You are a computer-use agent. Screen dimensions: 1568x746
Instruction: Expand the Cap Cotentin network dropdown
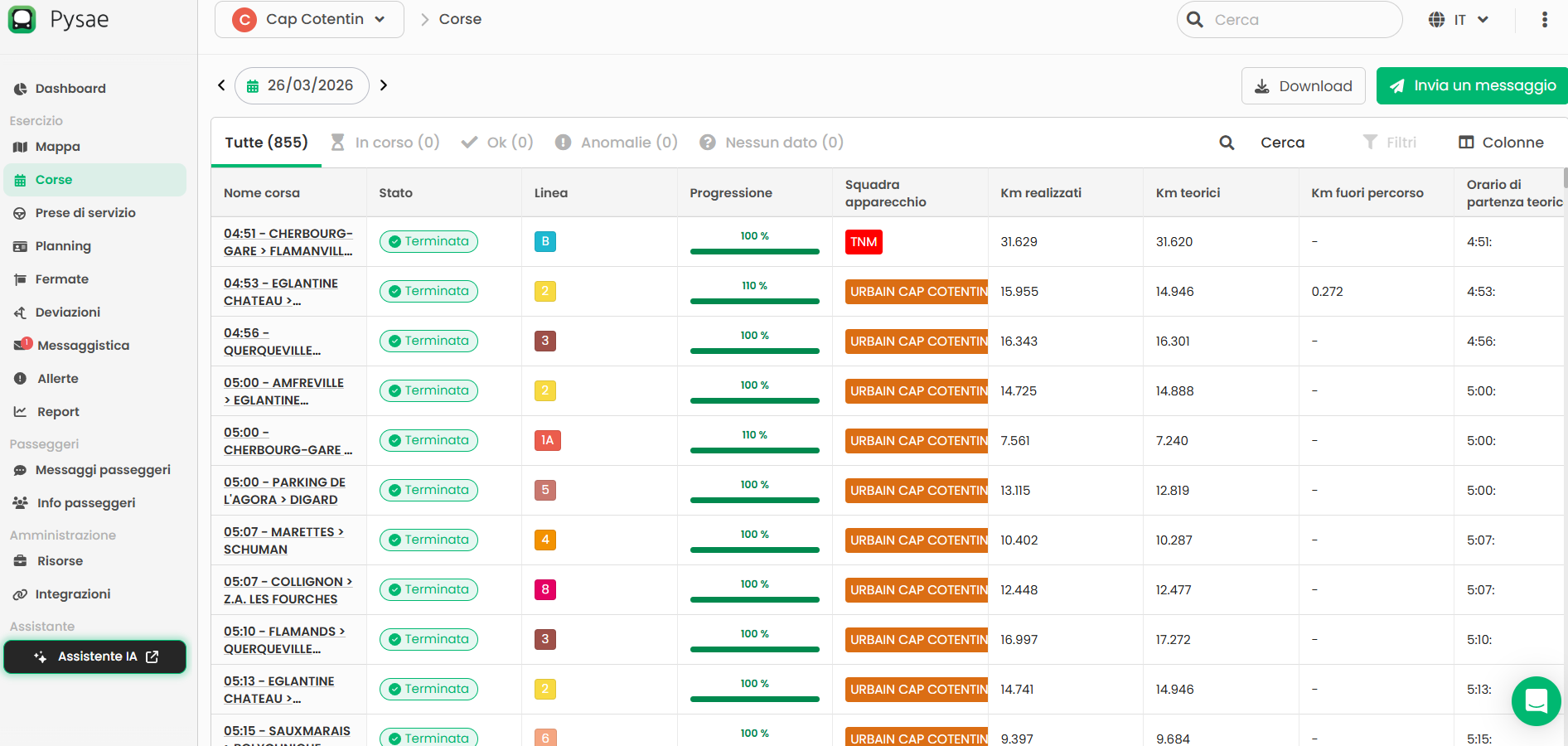[309, 19]
